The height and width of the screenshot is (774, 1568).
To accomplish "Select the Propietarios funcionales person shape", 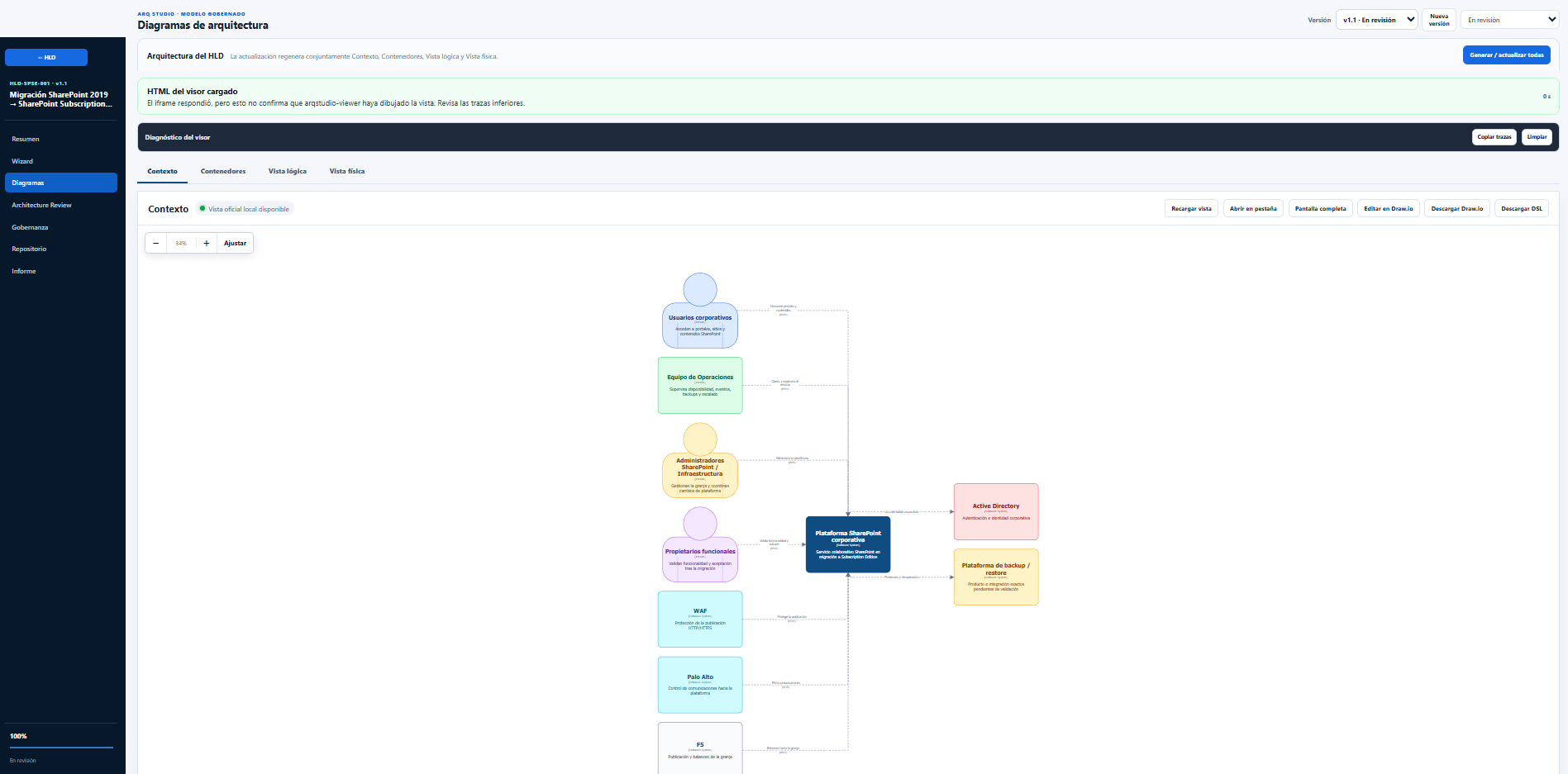I will [x=700, y=545].
